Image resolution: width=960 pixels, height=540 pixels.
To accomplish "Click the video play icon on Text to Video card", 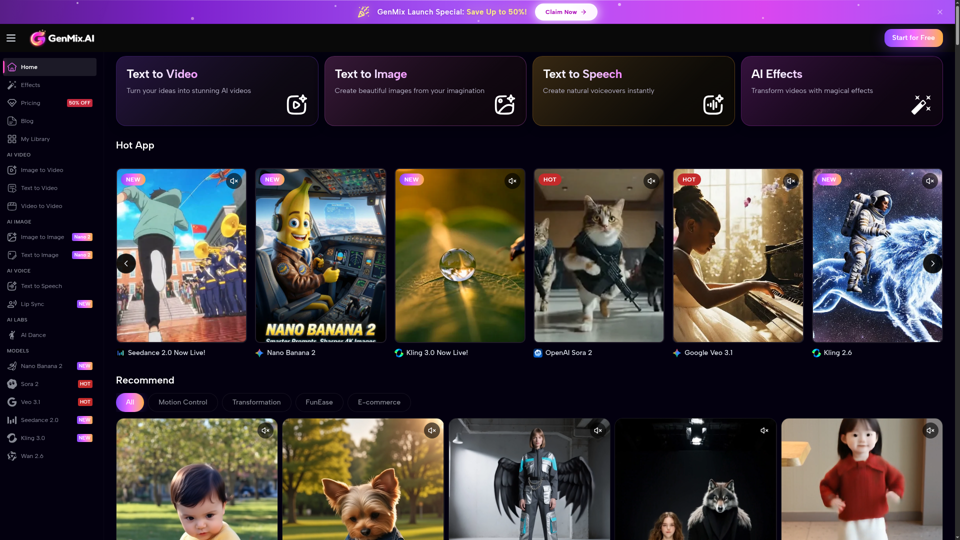I will 297,105.
